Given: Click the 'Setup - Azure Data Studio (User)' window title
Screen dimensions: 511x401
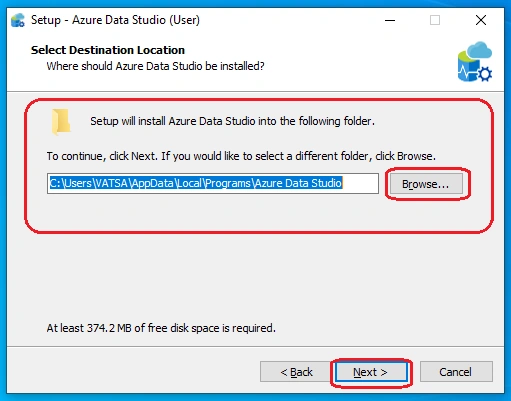Looking at the screenshot, I should tap(115, 20).
